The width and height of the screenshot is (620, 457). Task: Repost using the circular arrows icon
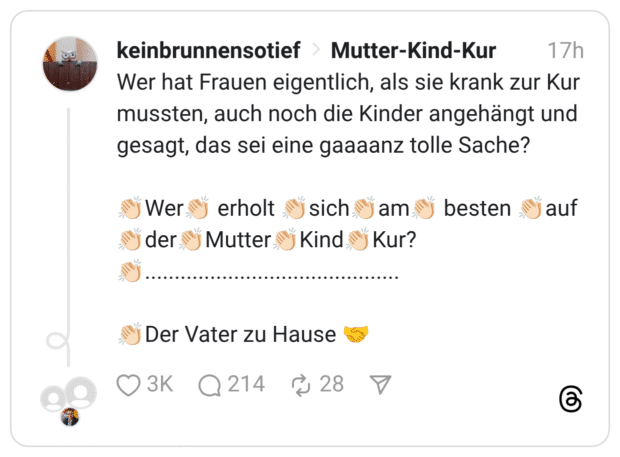tap(301, 385)
